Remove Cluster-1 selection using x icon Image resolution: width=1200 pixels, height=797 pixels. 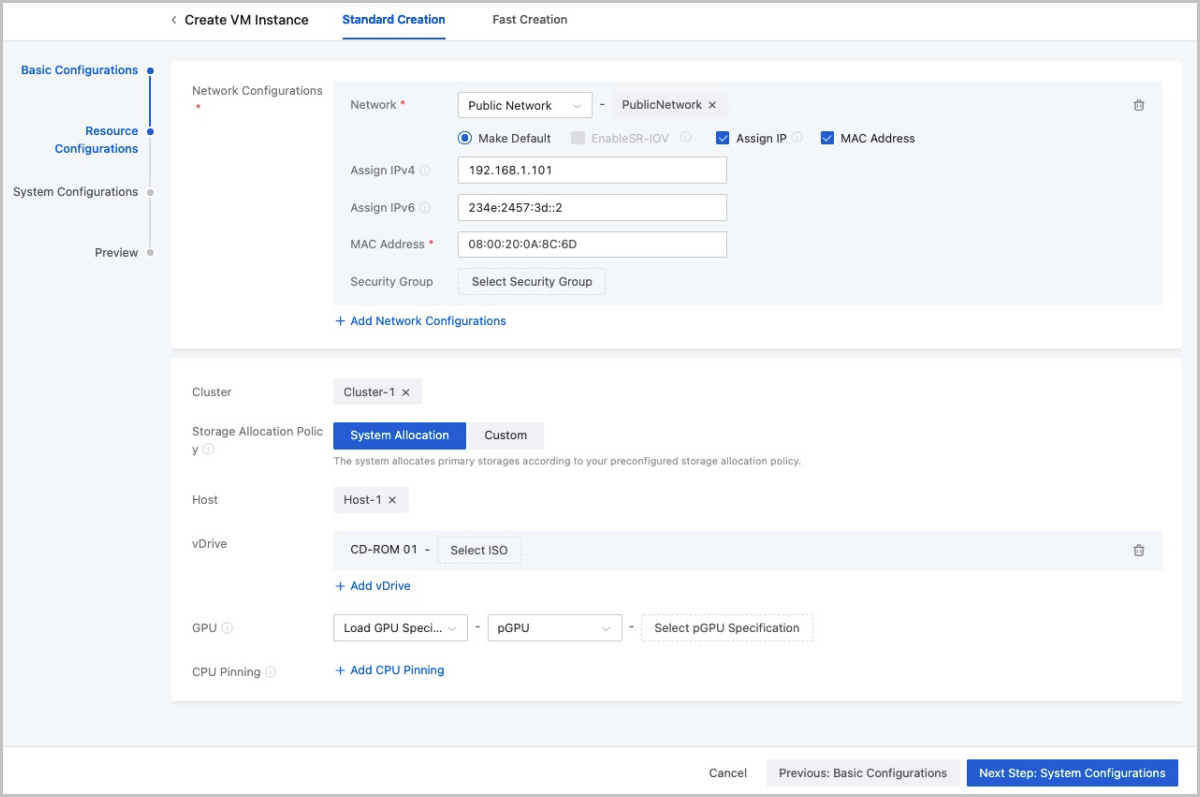406,393
